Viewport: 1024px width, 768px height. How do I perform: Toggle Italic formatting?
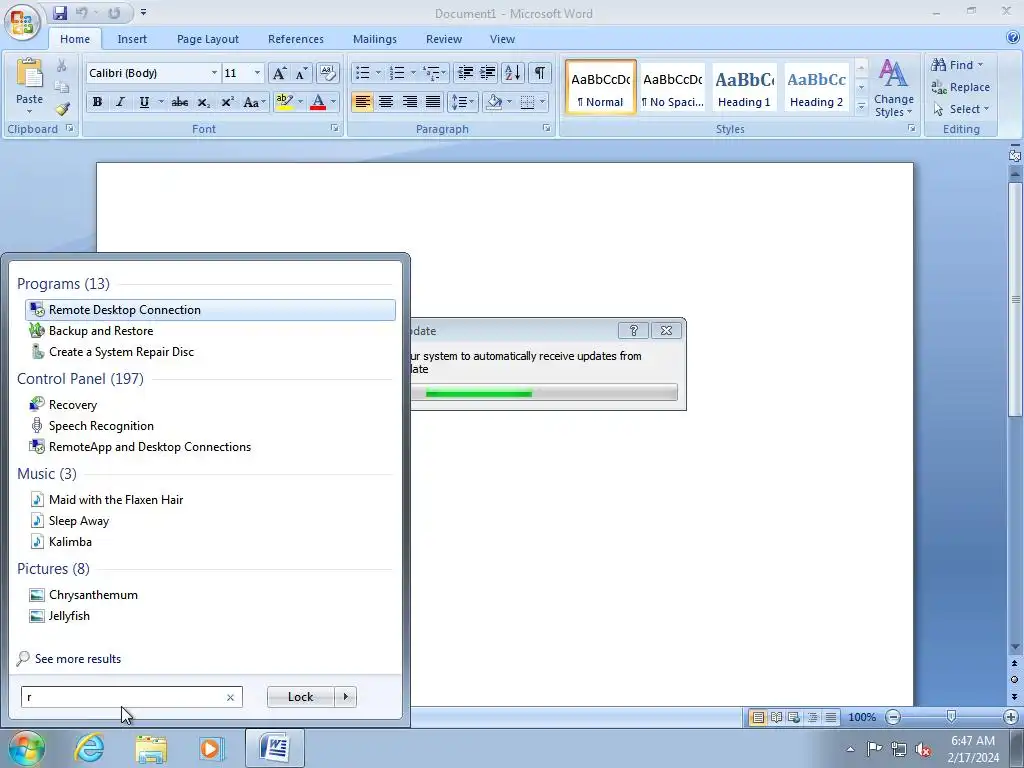(x=120, y=103)
